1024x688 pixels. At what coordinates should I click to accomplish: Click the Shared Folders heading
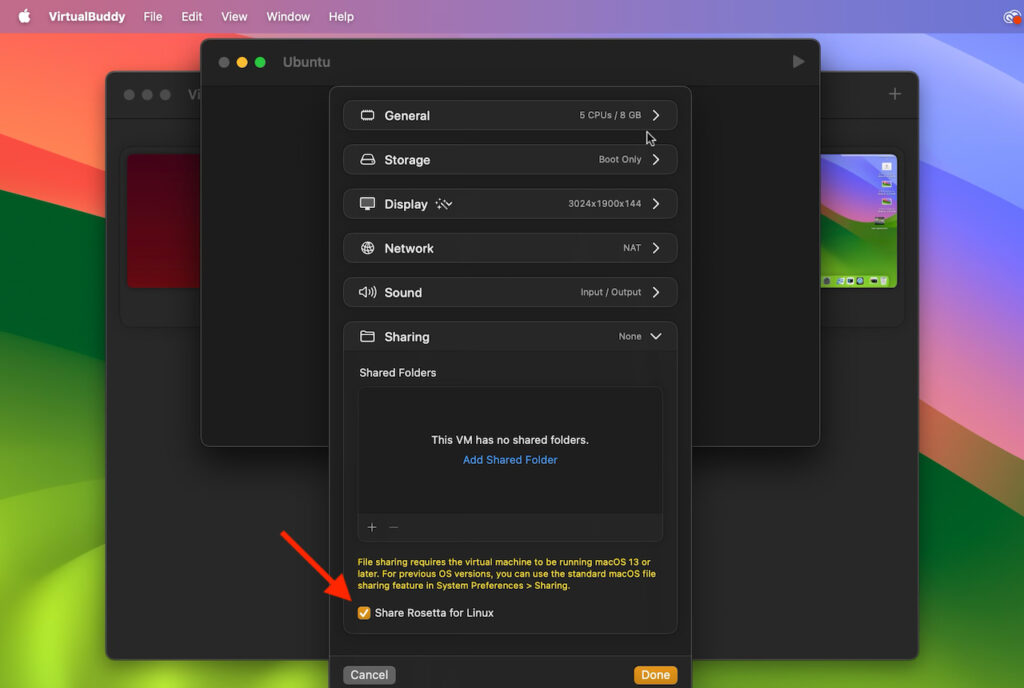398,373
